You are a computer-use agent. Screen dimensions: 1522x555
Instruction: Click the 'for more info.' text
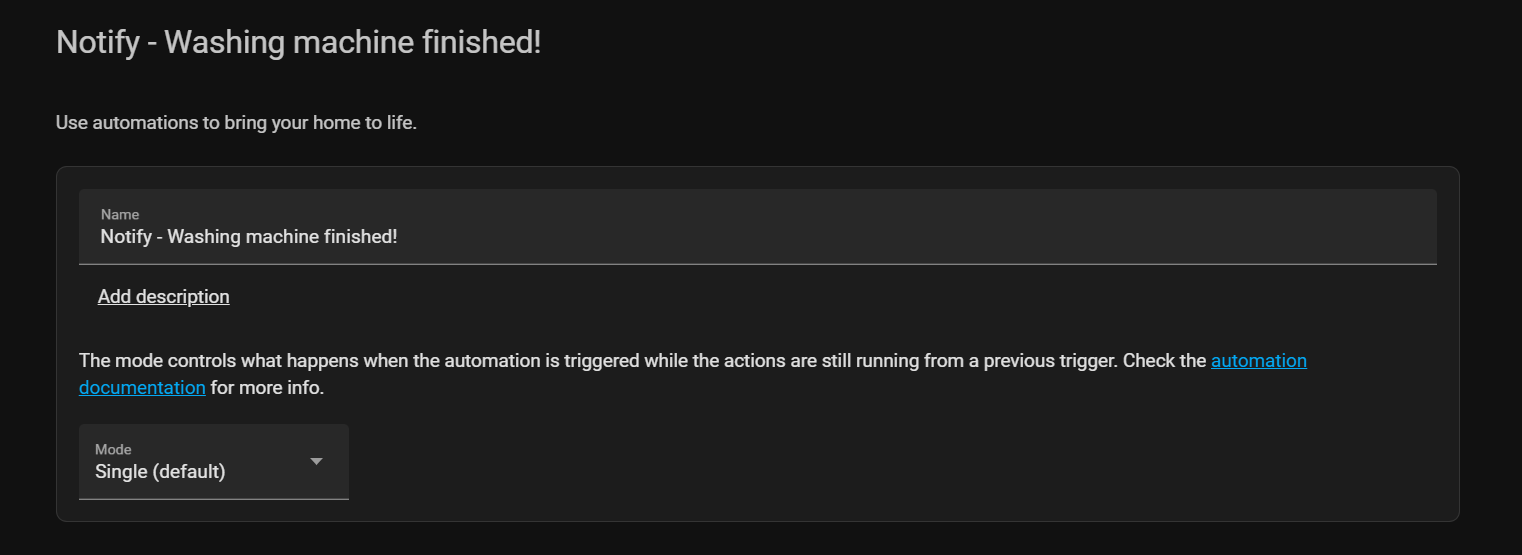[267, 388]
